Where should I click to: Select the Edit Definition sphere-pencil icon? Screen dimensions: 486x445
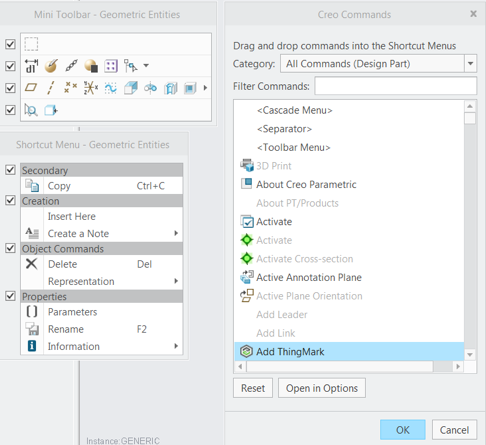pyautogui.click(x=51, y=66)
